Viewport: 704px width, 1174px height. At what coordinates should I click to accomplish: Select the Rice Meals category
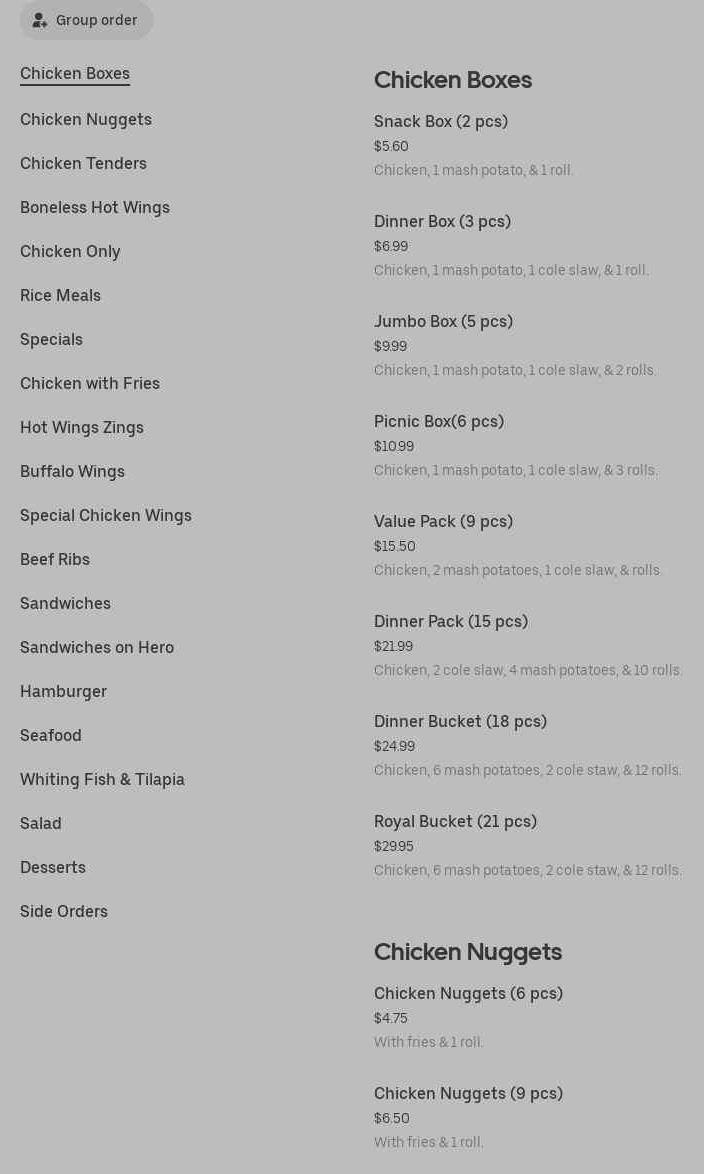[x=60, y=296]
